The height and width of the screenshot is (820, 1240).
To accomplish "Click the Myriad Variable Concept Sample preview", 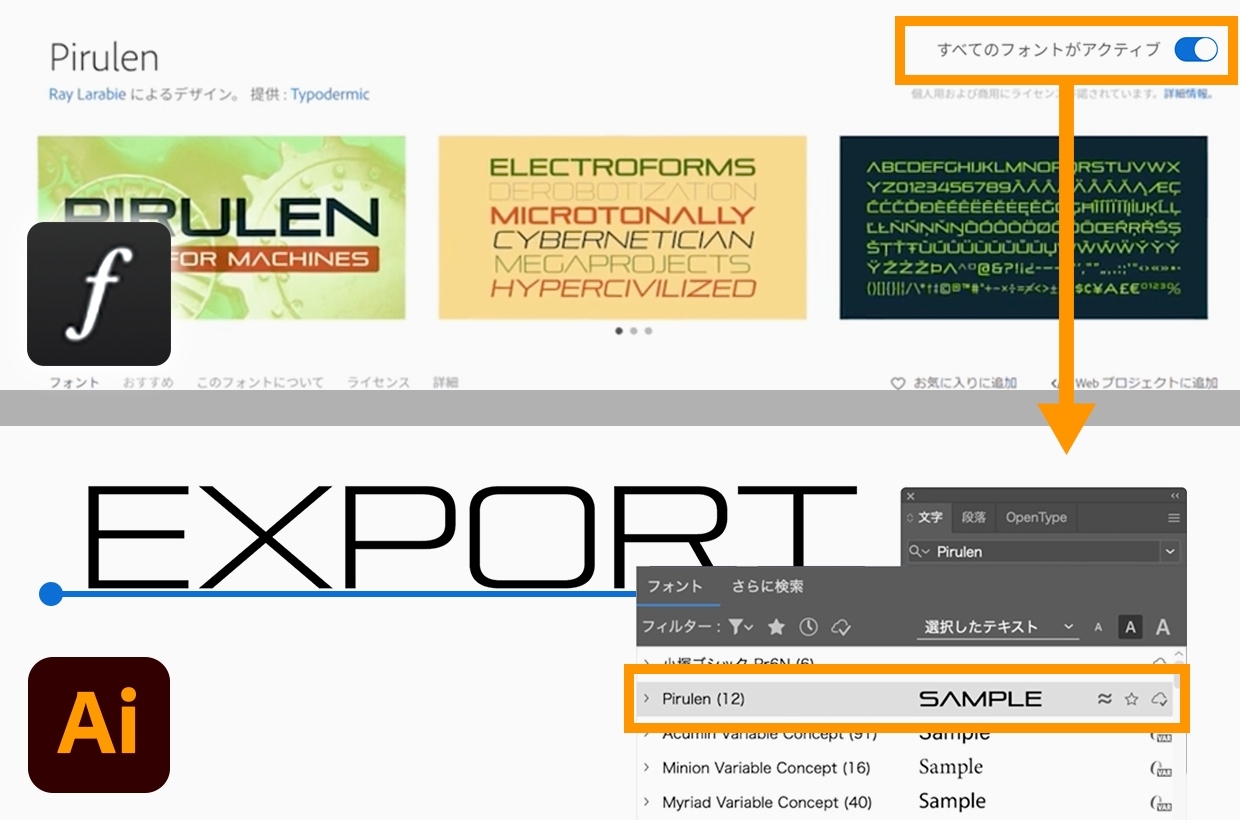I will coord(952,802).
